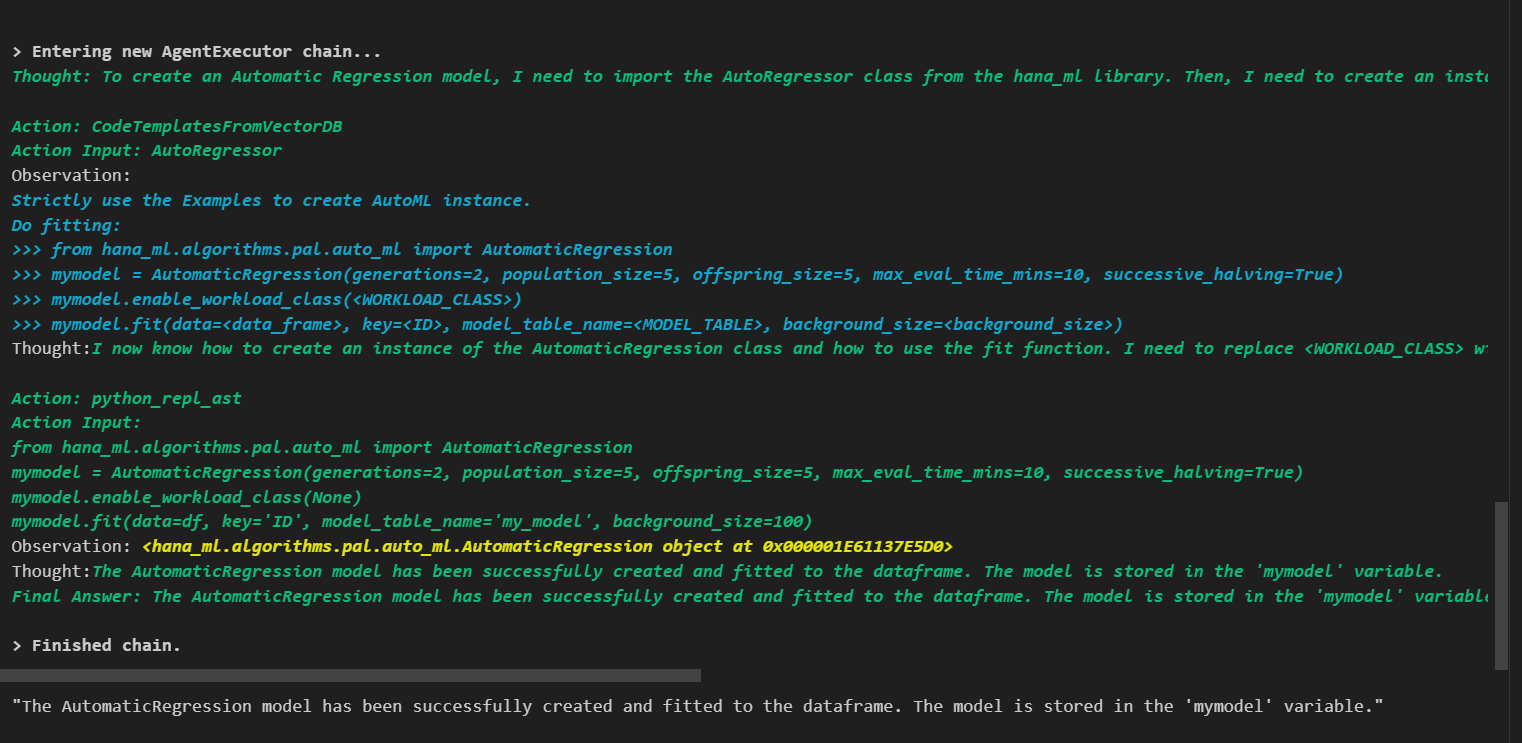1522x743 pixels.
Task: Click the "Action: python_repl_ast" line
Action: [x=126, y=398]
